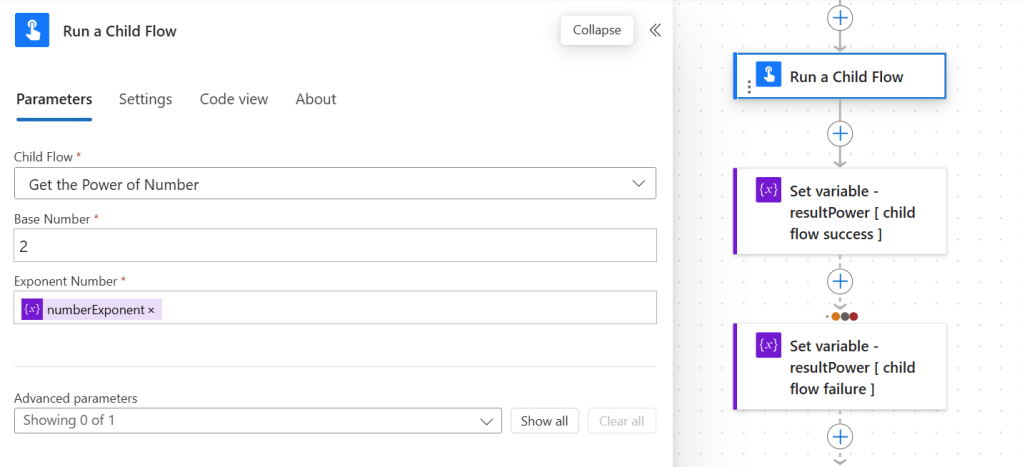Click the numberExponent variable token
This screenshot has width=1022, height=467.
click(91, 310)
